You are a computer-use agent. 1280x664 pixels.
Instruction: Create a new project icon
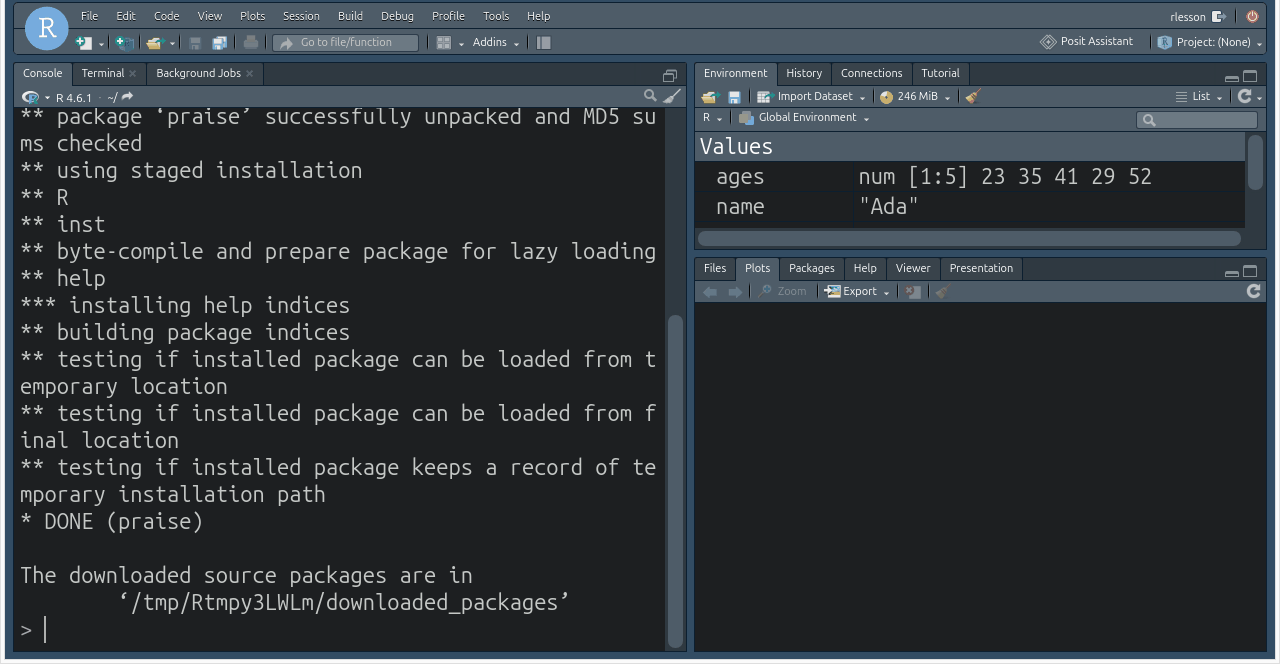[123, 43]
